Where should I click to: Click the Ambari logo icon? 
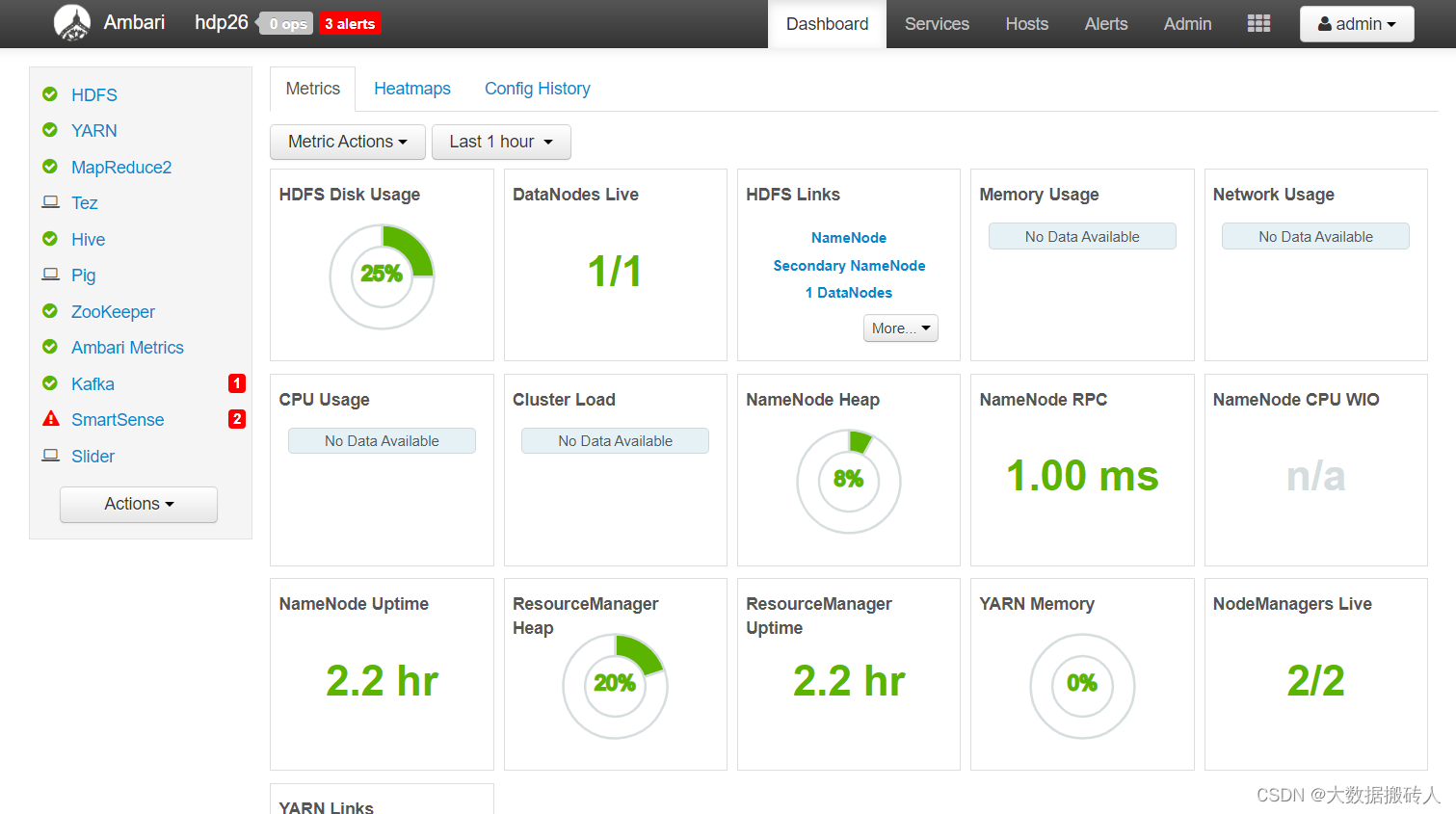(x=72, y=23)
